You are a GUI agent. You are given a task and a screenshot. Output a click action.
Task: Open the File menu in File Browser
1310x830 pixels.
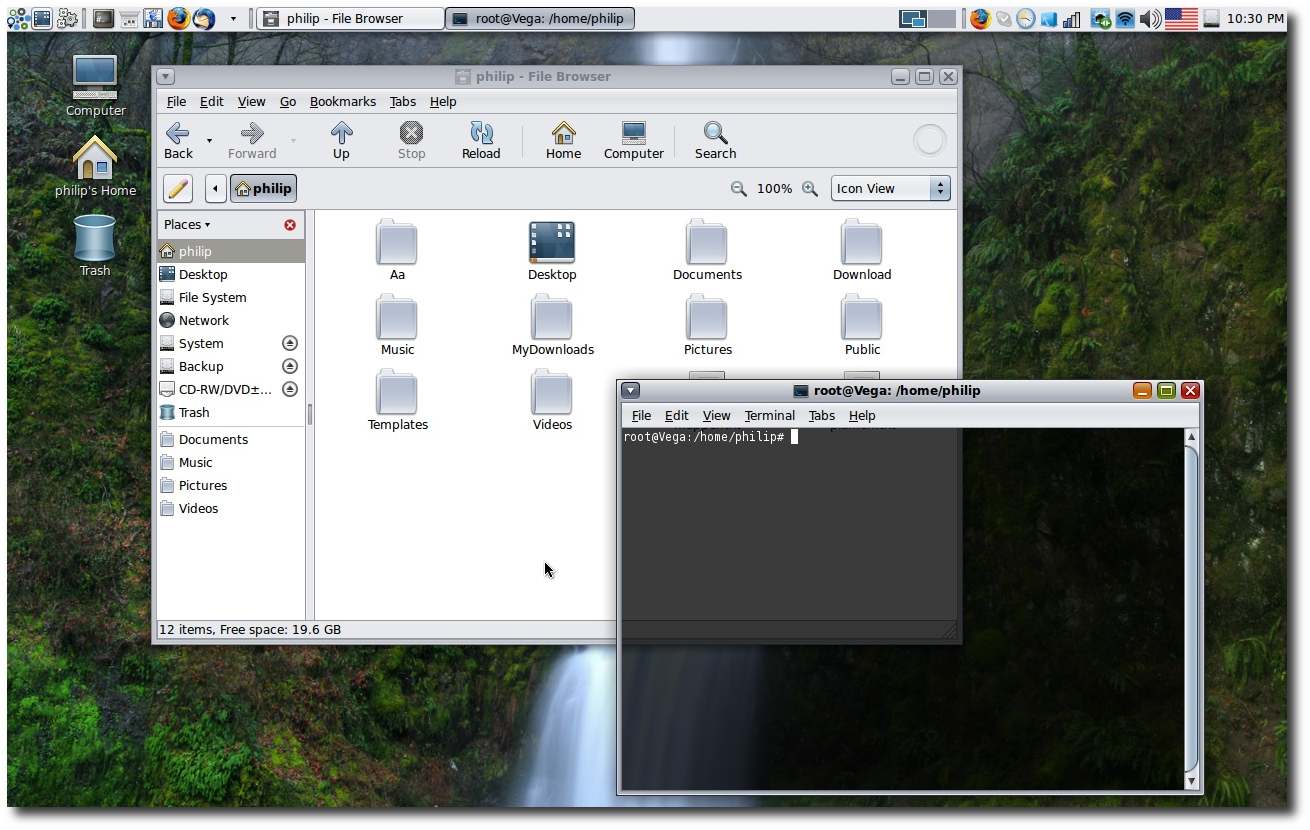click(x=176, y=101)
